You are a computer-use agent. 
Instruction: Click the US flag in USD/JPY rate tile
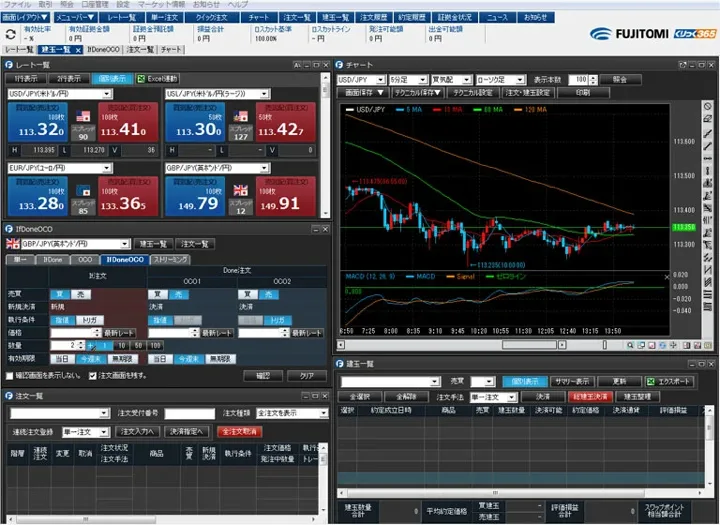[83, 116]
